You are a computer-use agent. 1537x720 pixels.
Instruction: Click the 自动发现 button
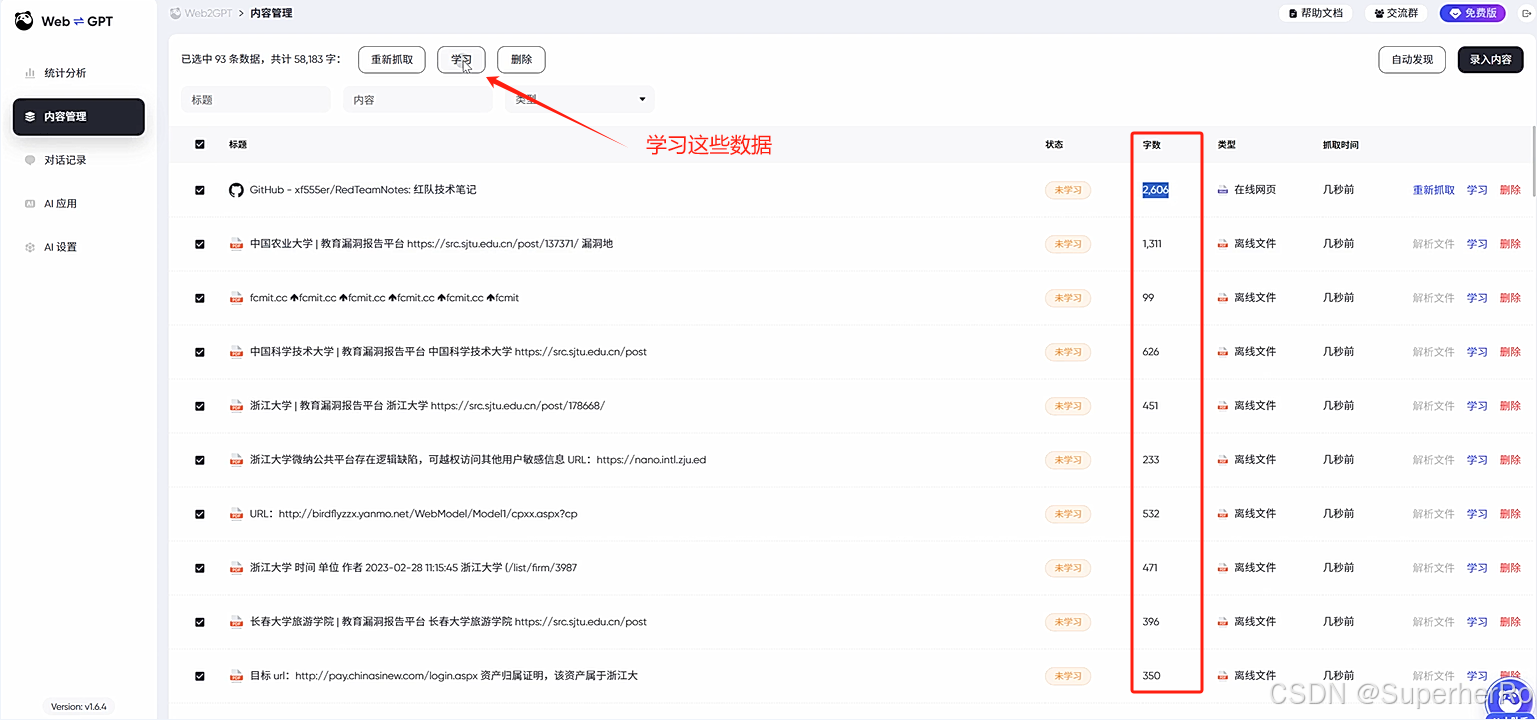point(1412,60)
